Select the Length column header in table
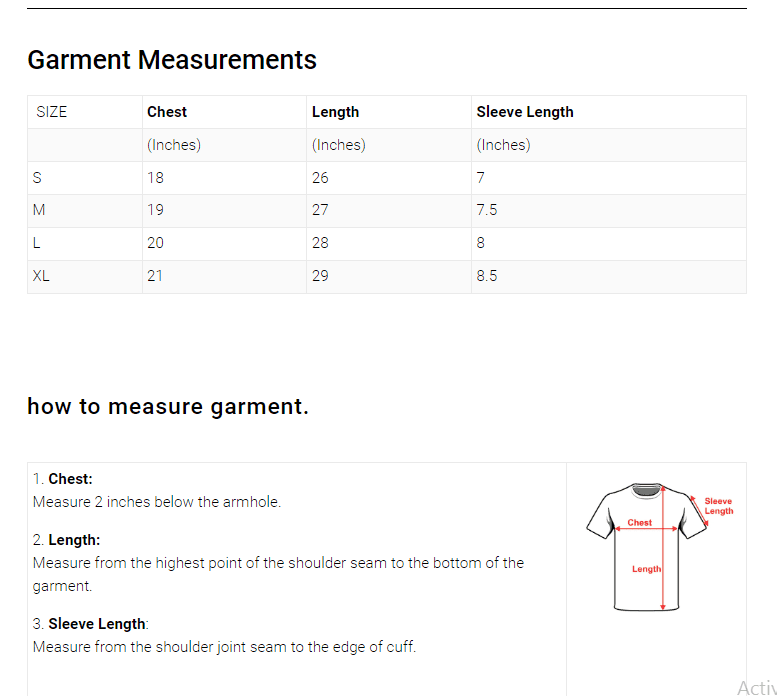Image resolution: width=777 pixels, height=696 pixels. tap(335, 112)
